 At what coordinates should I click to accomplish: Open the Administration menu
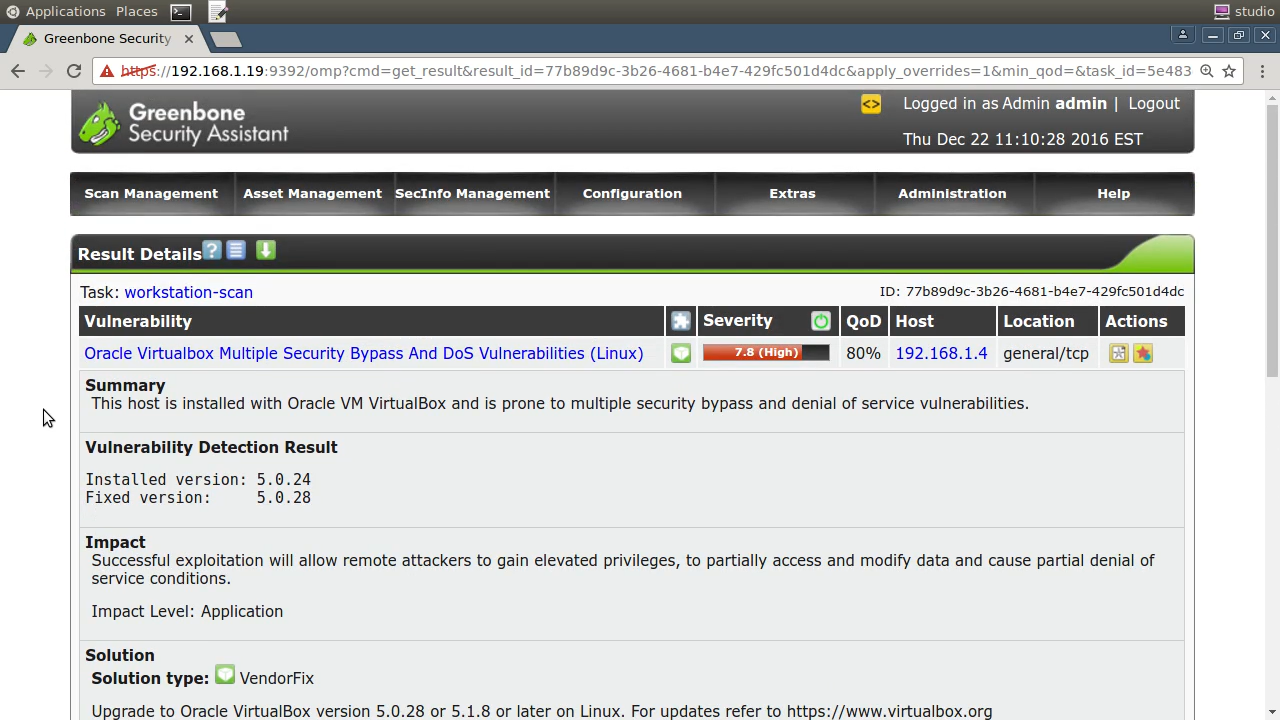[952, 194]
